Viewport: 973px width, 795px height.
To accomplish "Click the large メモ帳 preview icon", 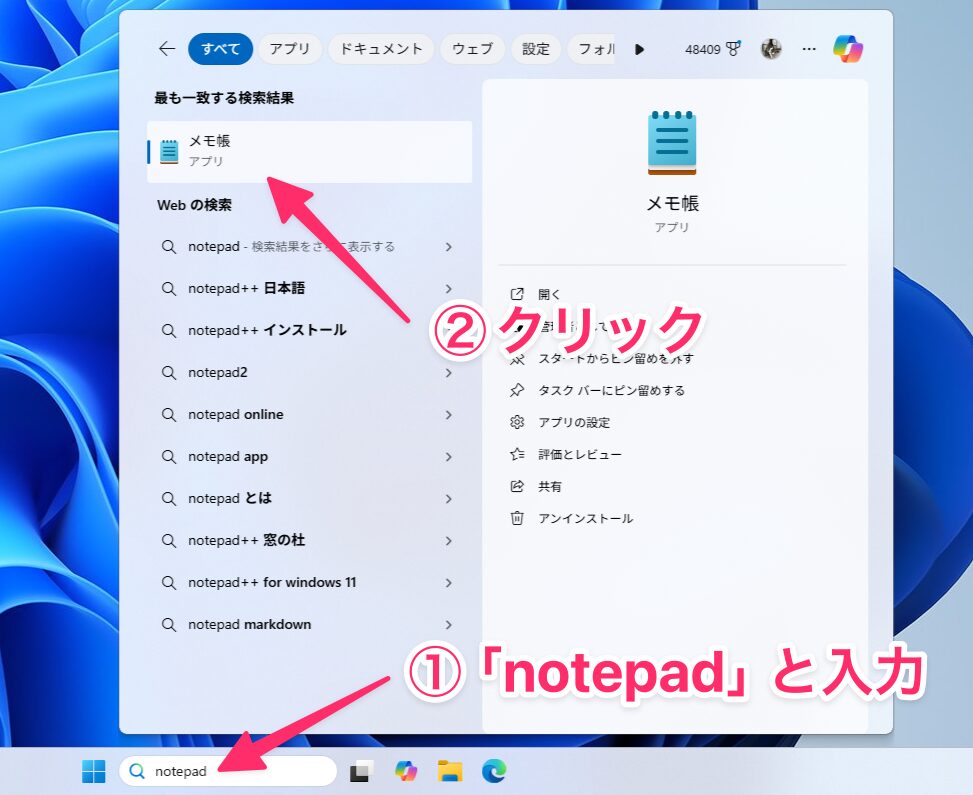I will click(x=672, y=143).
